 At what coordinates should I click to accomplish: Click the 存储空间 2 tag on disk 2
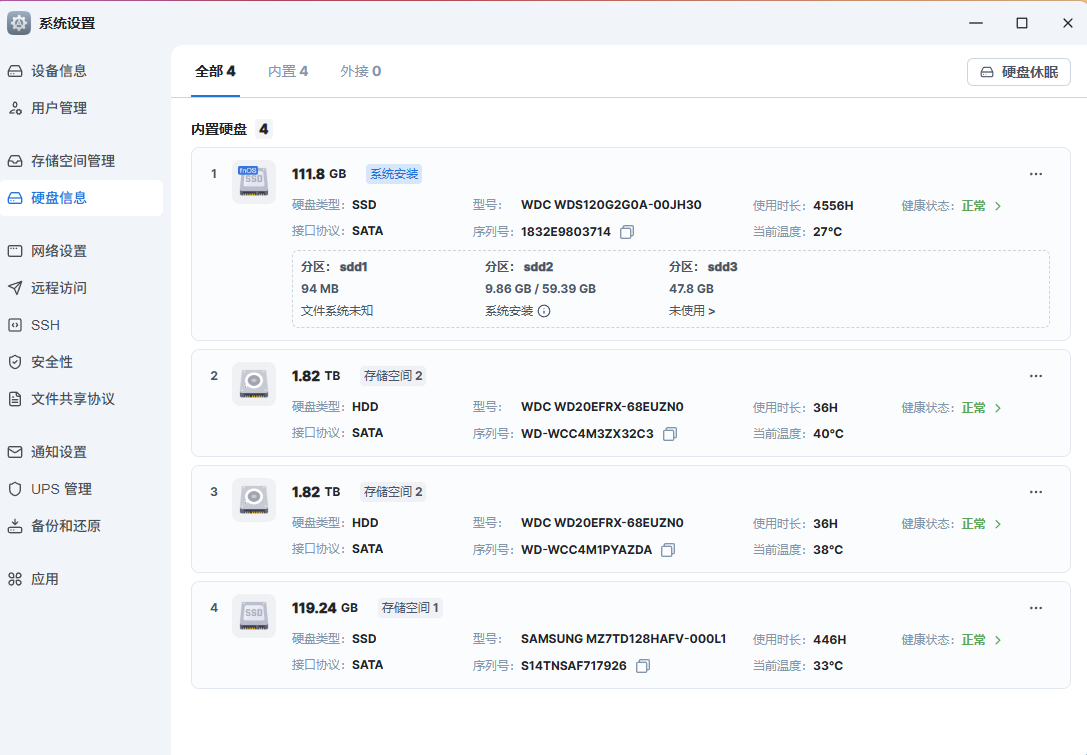coord(393,376)
